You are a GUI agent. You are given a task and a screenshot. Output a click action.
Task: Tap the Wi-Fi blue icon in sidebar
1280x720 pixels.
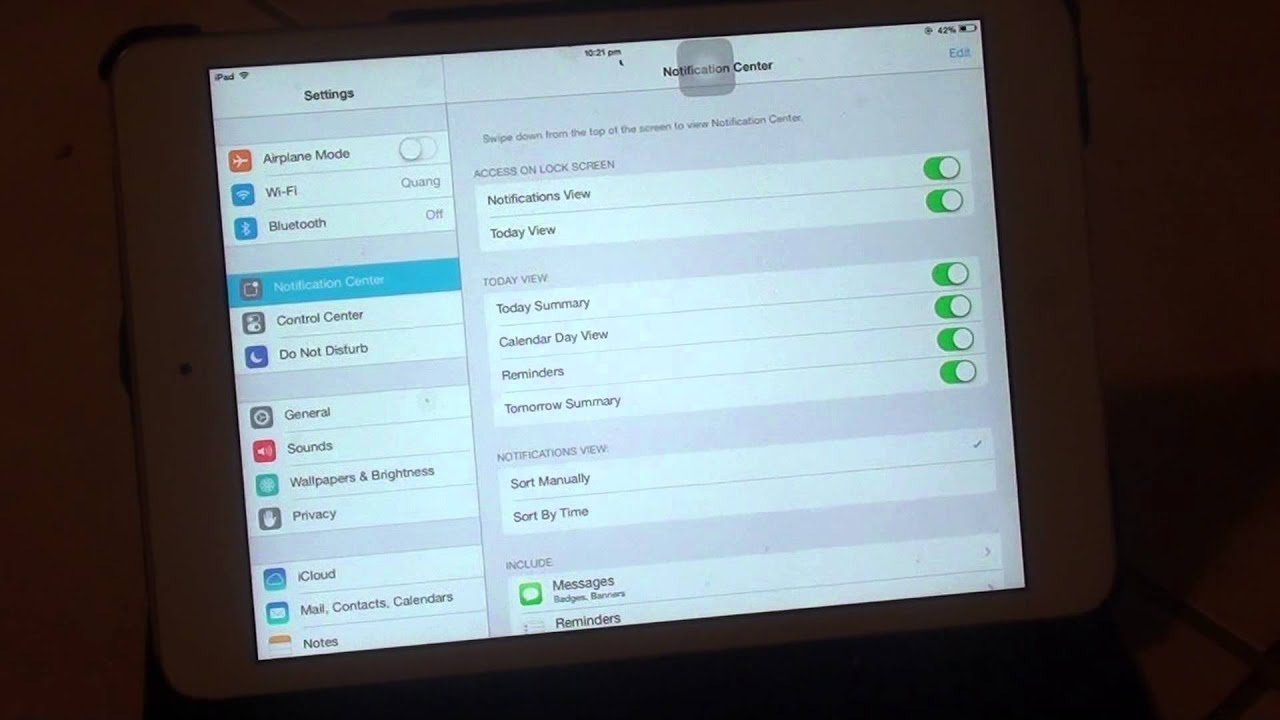coord(243,195)
